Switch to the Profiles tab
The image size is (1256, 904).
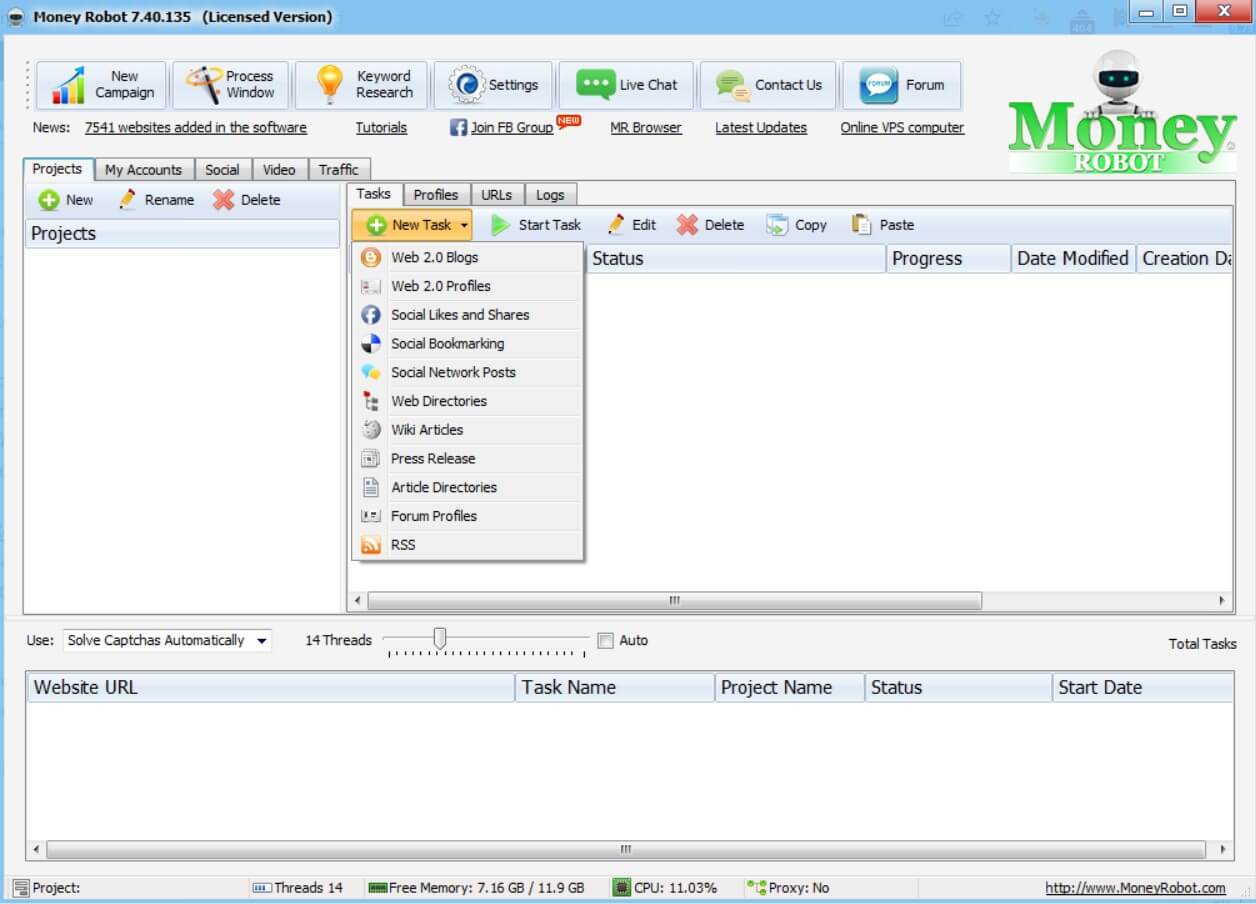click(436, 195)
